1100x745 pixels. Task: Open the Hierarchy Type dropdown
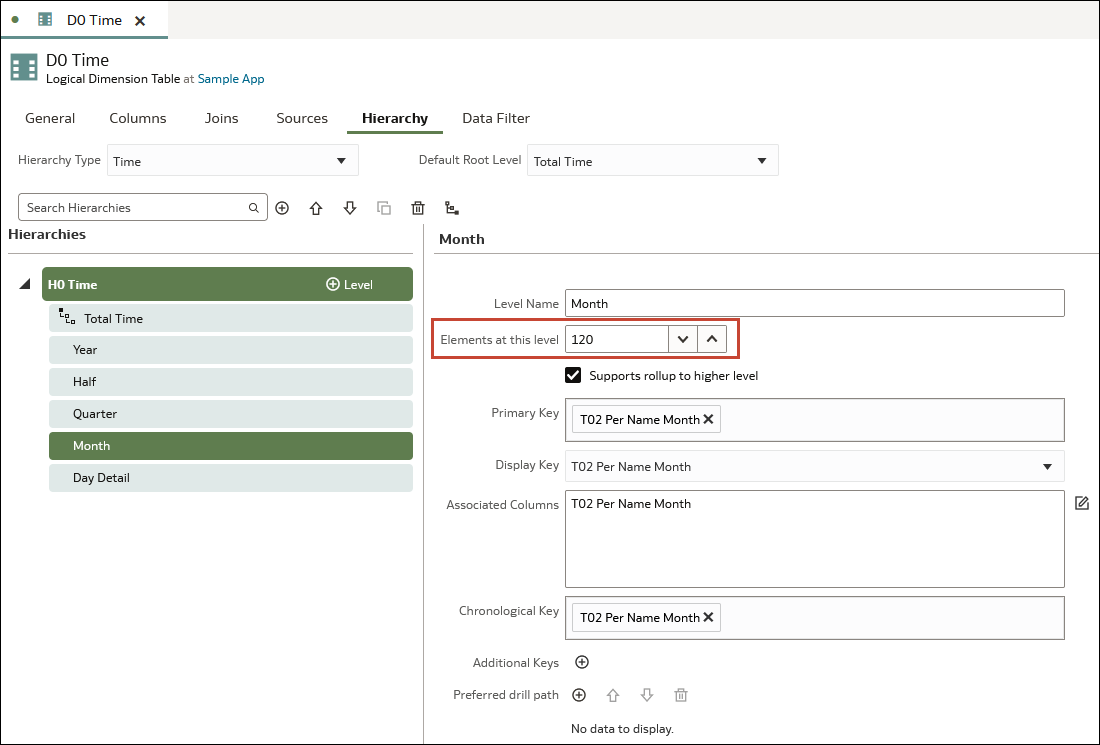tap(233, 161)
